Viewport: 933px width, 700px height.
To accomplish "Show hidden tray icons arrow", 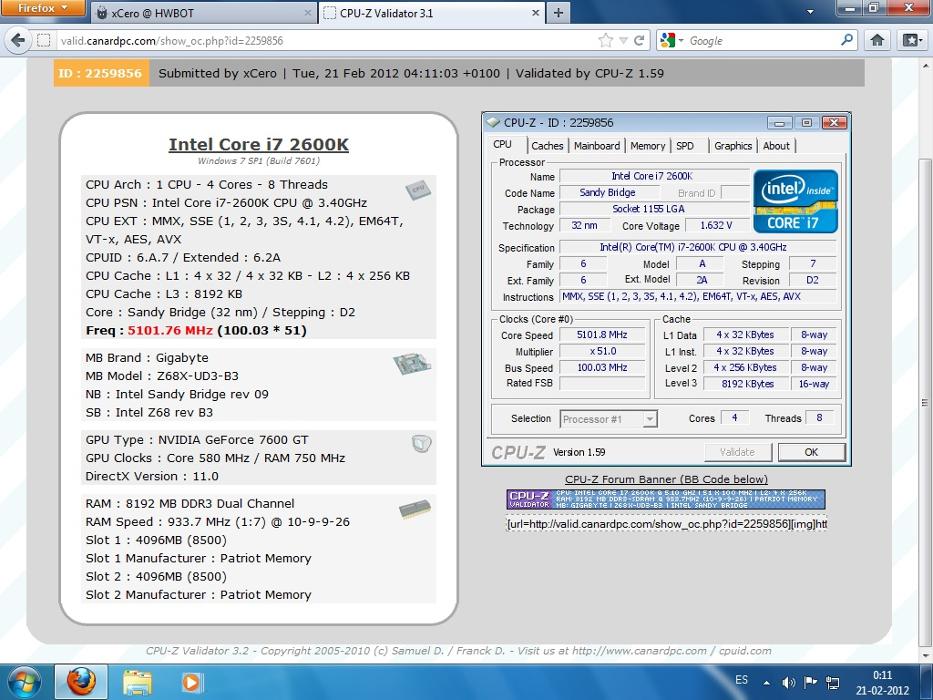I will (766, 683).
